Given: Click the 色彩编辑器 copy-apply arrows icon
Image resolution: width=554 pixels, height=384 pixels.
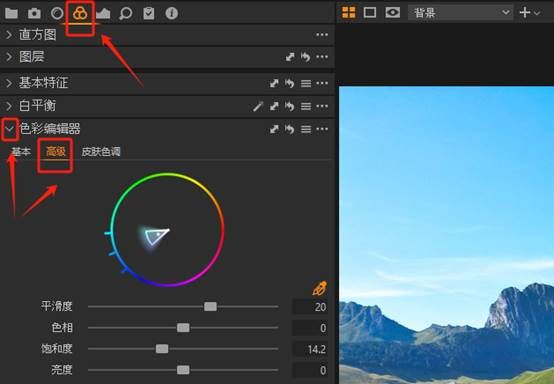Looking at the screenshot, I should point(274,129).
